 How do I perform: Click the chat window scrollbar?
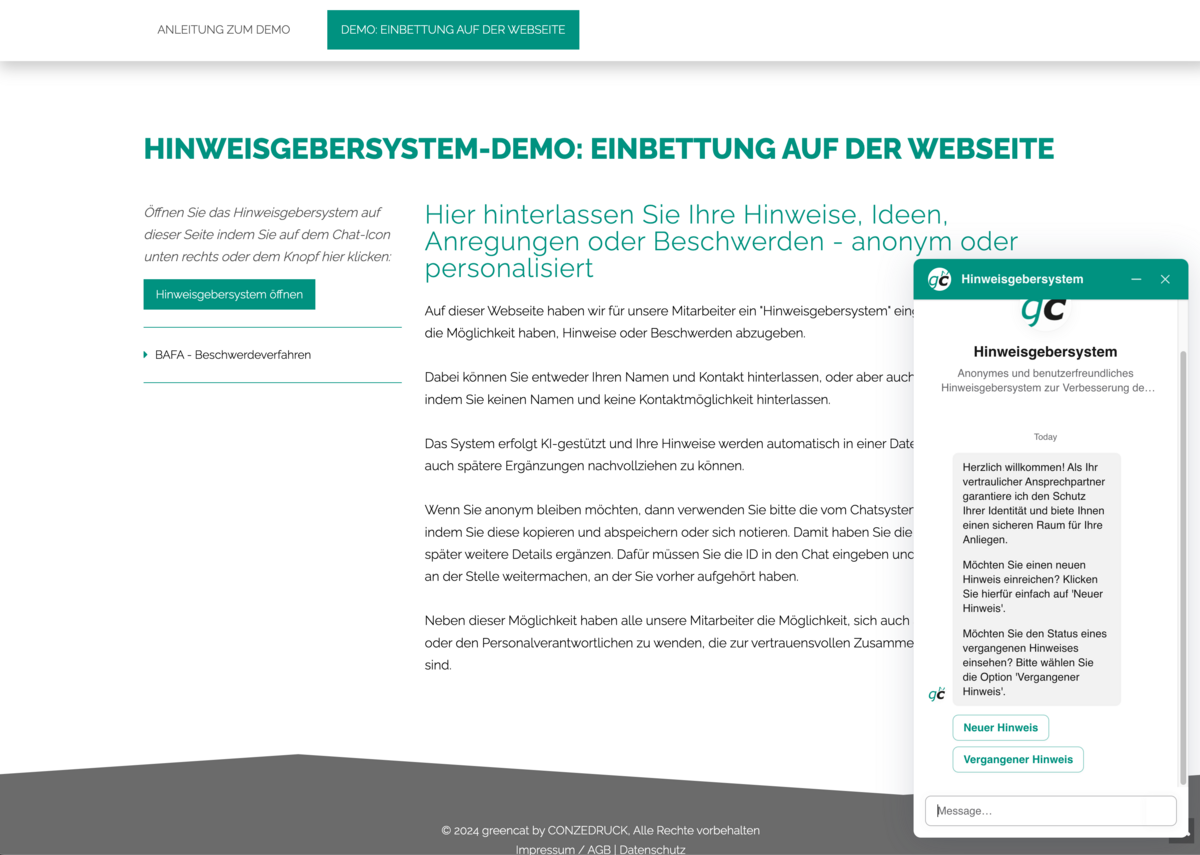pyautogui.click(x=1183, y=560)
